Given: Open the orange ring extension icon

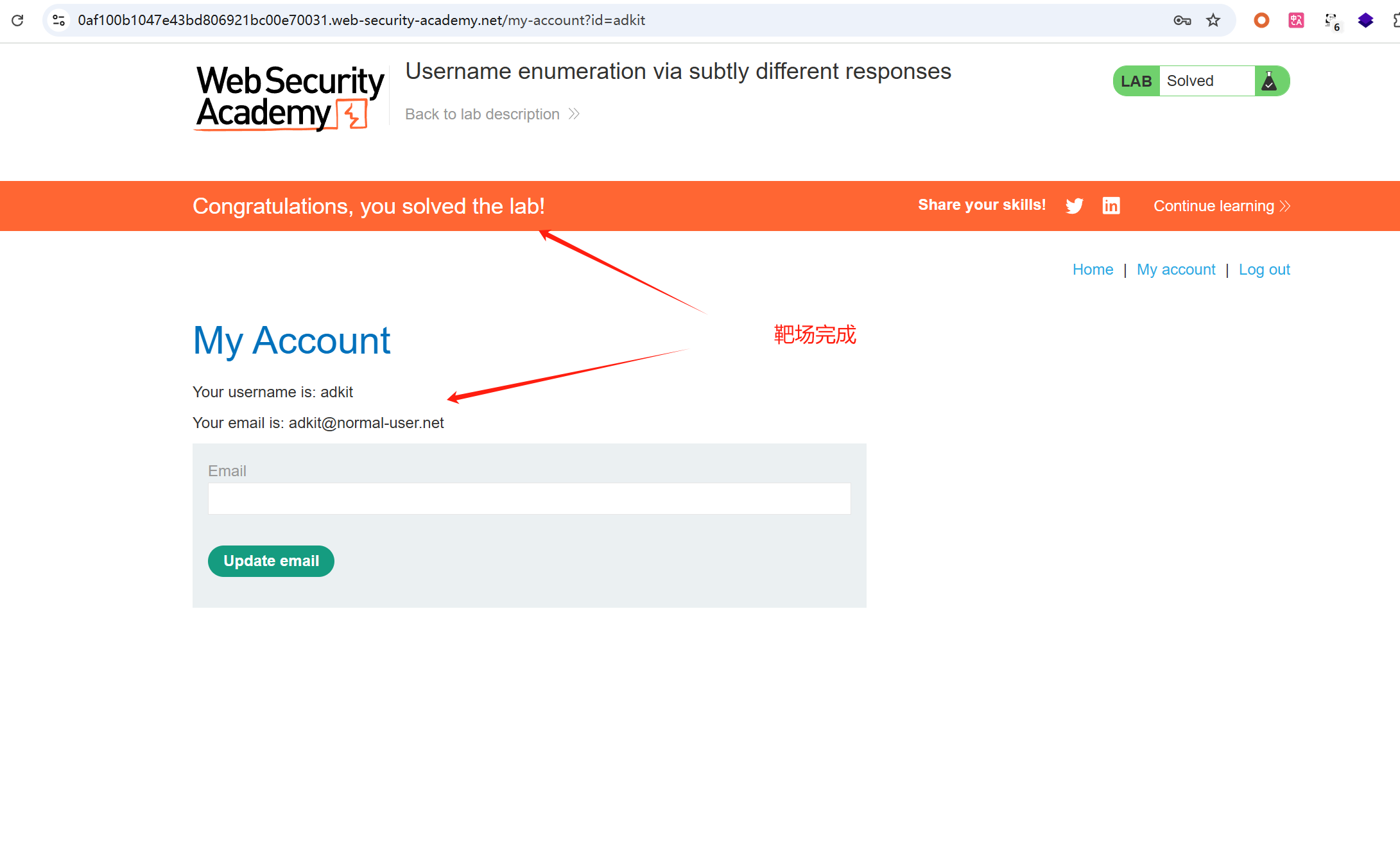Looking at the screenshot, I should pos(1261,21).
